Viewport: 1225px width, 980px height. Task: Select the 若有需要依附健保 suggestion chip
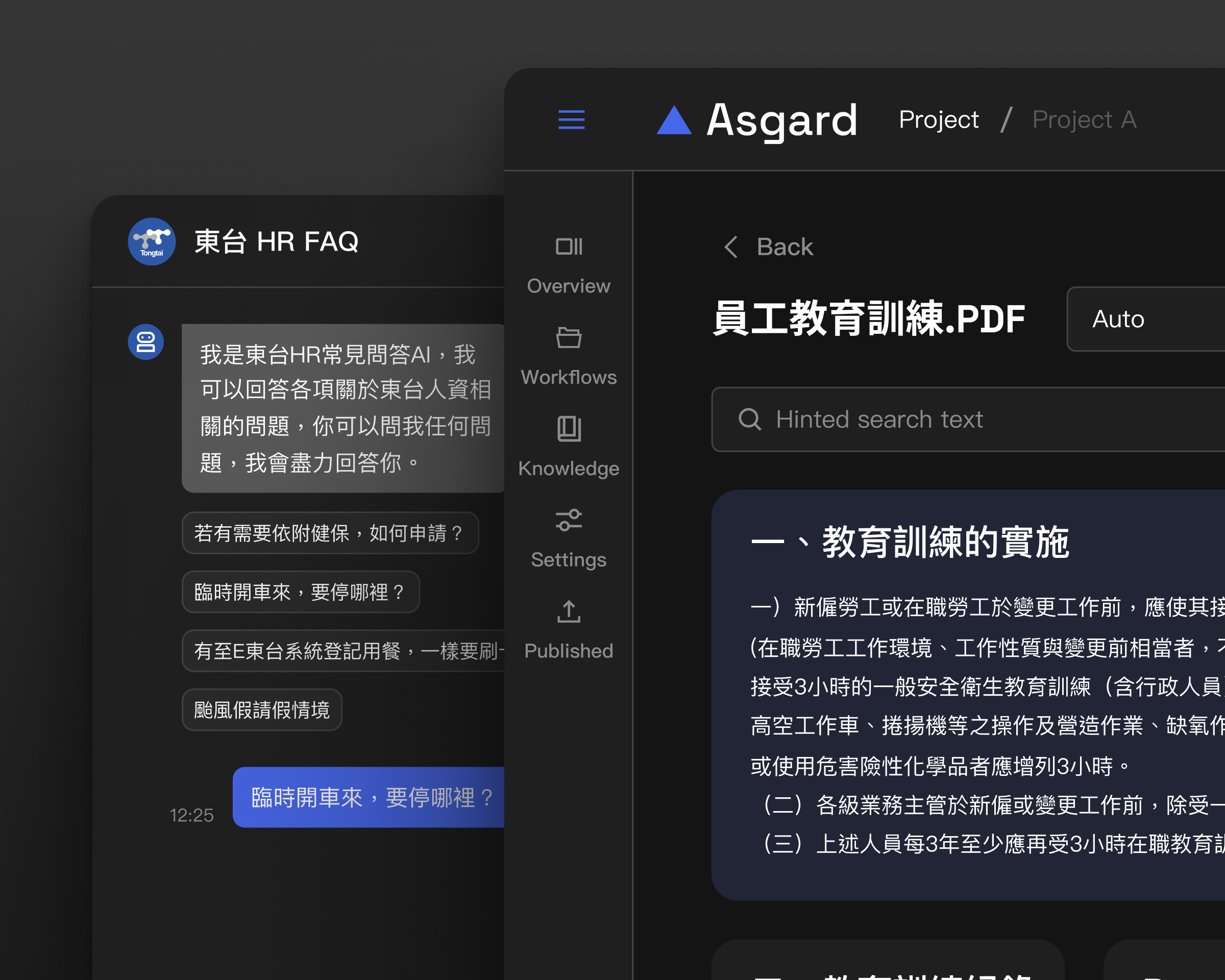click(330, 533)
